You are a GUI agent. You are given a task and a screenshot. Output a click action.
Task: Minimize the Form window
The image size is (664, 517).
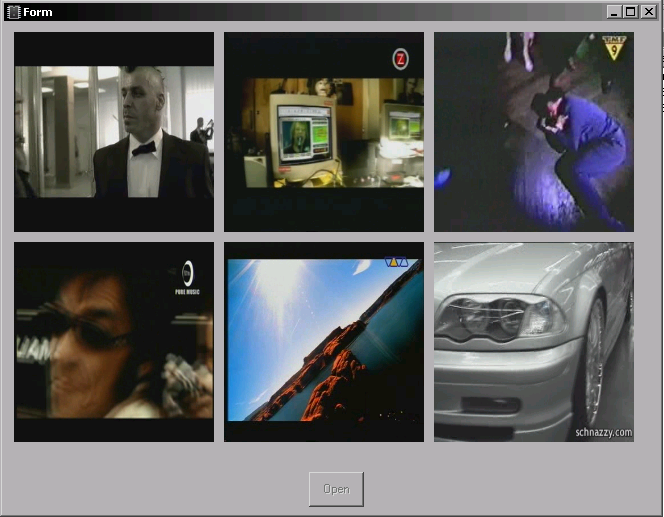pos(614,12)
